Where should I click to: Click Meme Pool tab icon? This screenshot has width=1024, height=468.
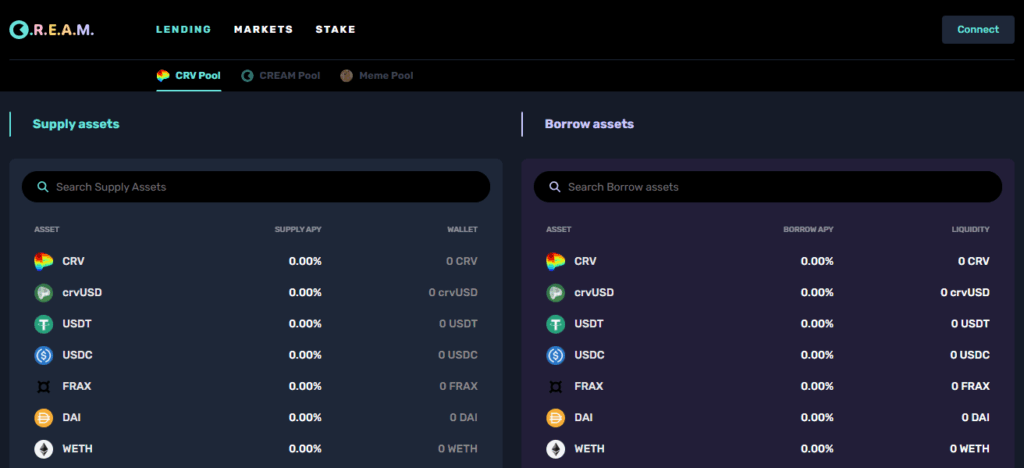[347, 76]
